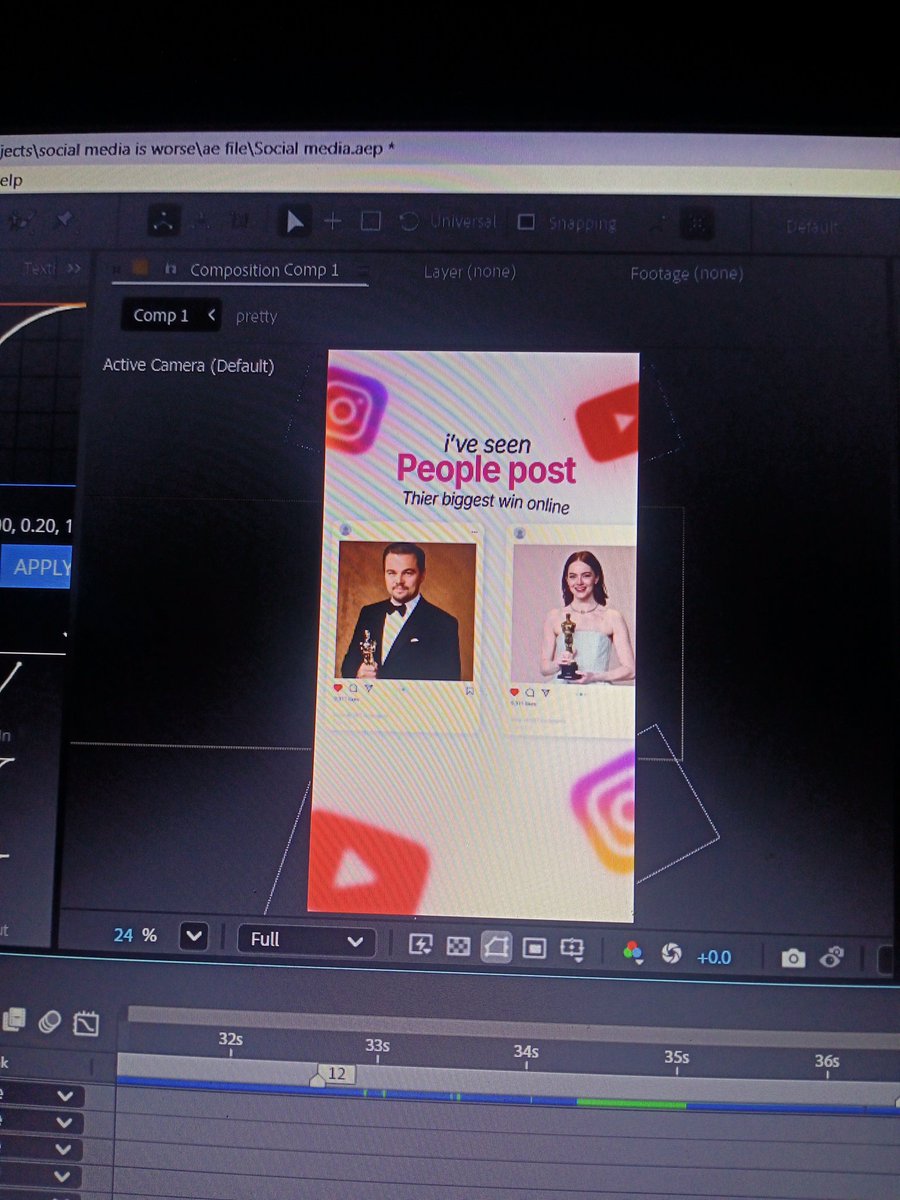Open the Composition Comp 1 tab
The width and height of the screenshot is (900, 1200).
(x=264, y=270)
